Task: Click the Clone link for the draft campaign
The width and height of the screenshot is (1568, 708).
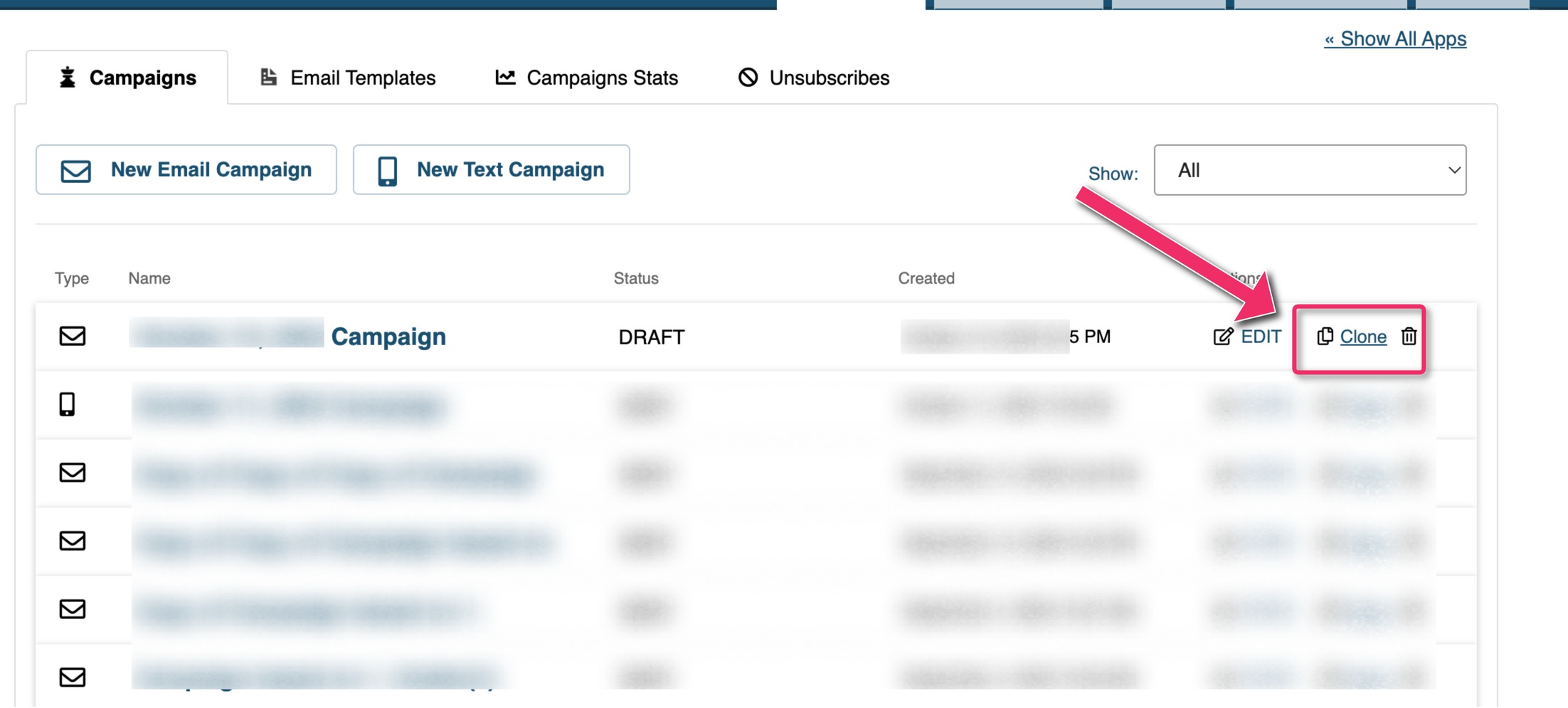Action: point(1362,337)
